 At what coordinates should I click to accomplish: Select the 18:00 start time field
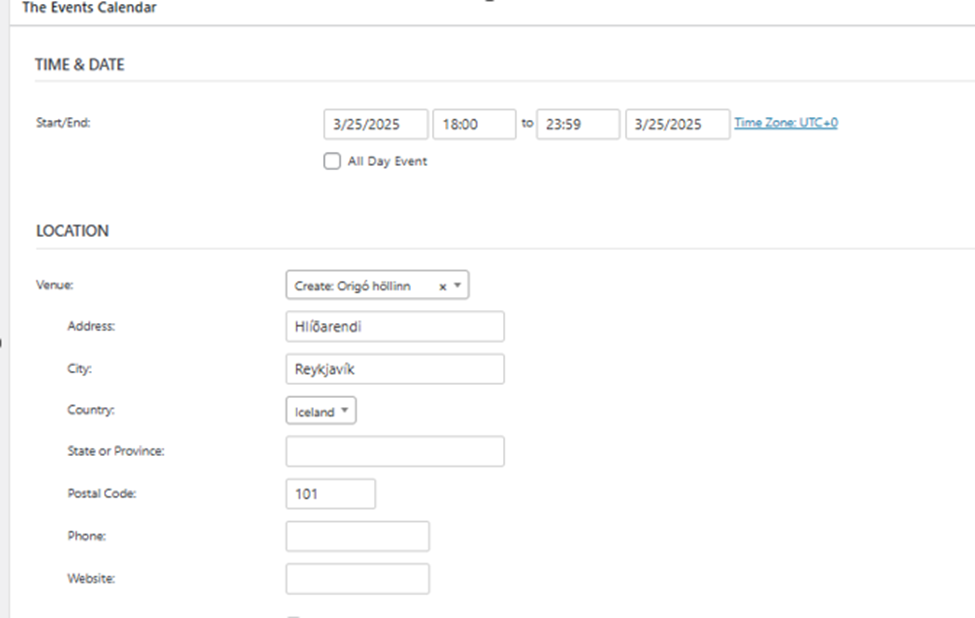474,125
